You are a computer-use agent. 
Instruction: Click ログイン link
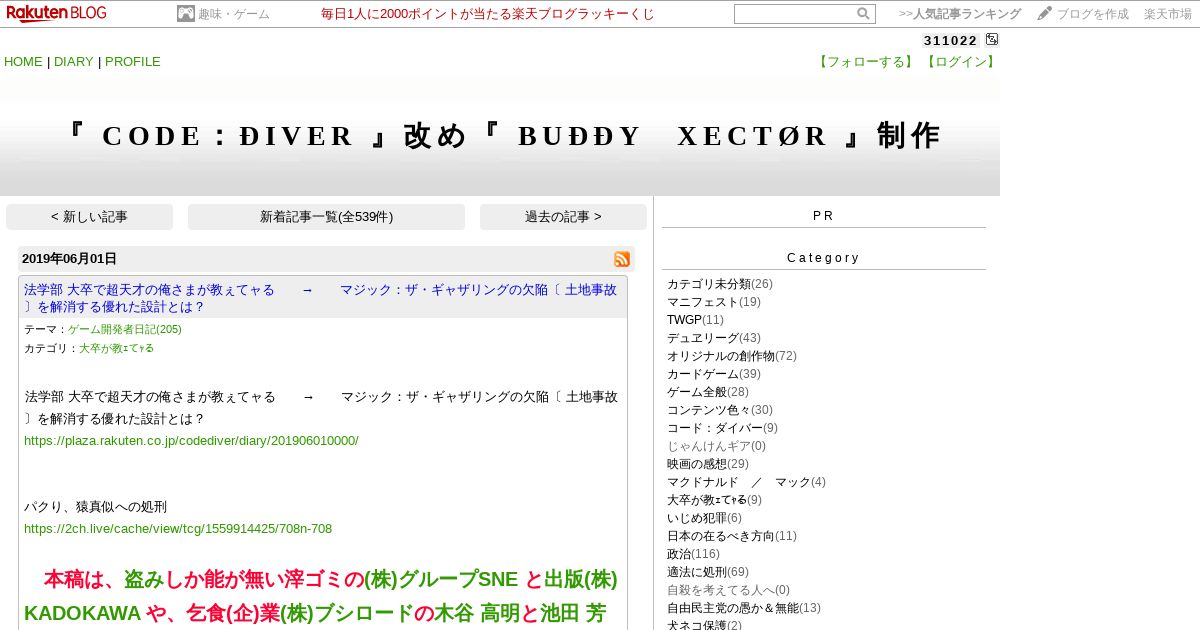point(961,62)
